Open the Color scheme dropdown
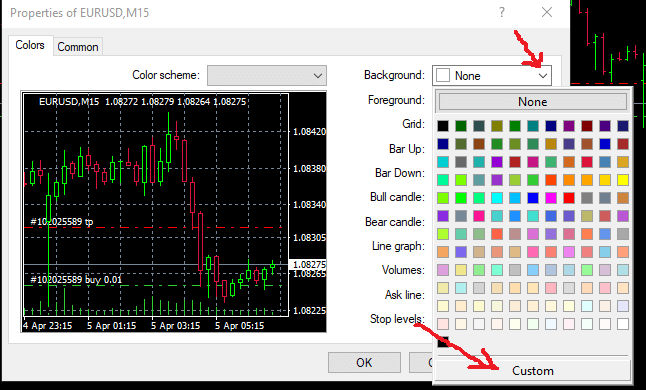646x390 pixels. coord(267,75)
